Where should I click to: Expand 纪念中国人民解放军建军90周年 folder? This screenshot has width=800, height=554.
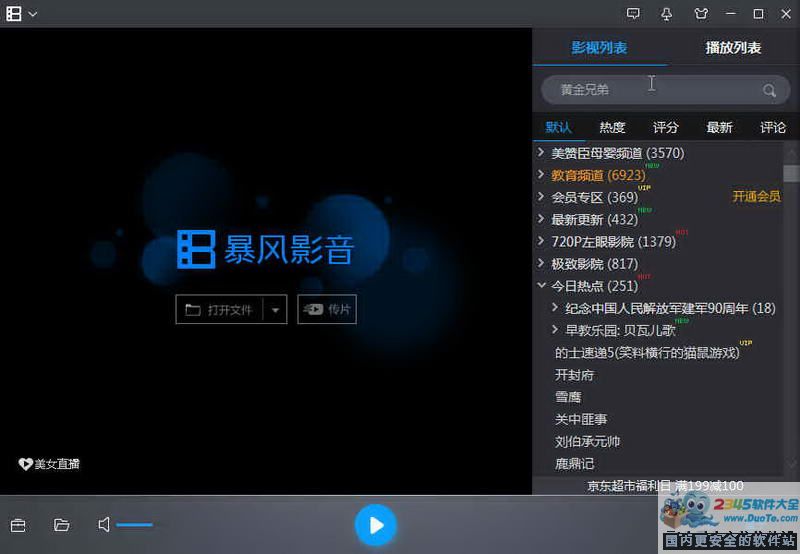click(x=555, y=307)
